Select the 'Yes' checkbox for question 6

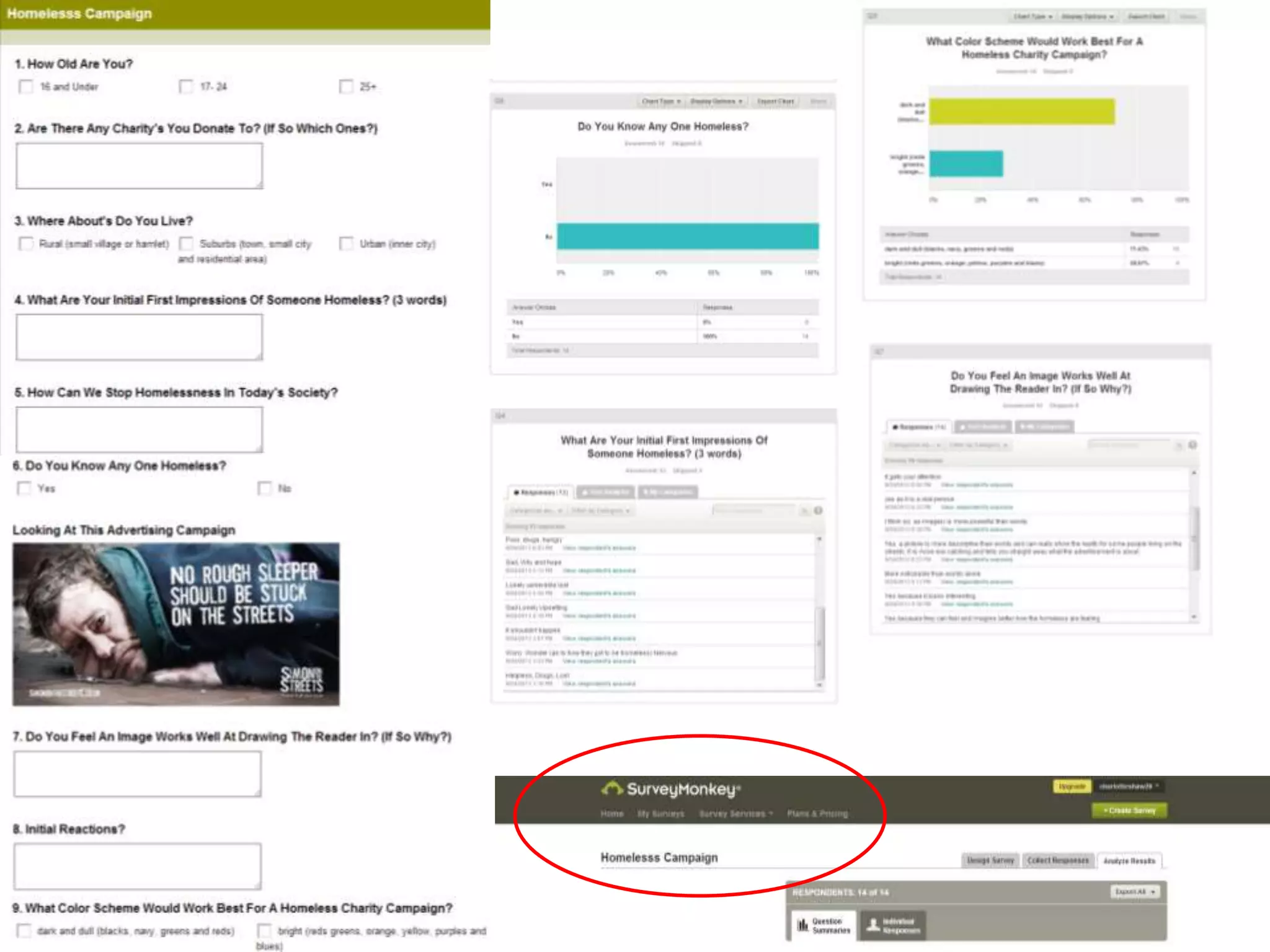coord(24,489)
